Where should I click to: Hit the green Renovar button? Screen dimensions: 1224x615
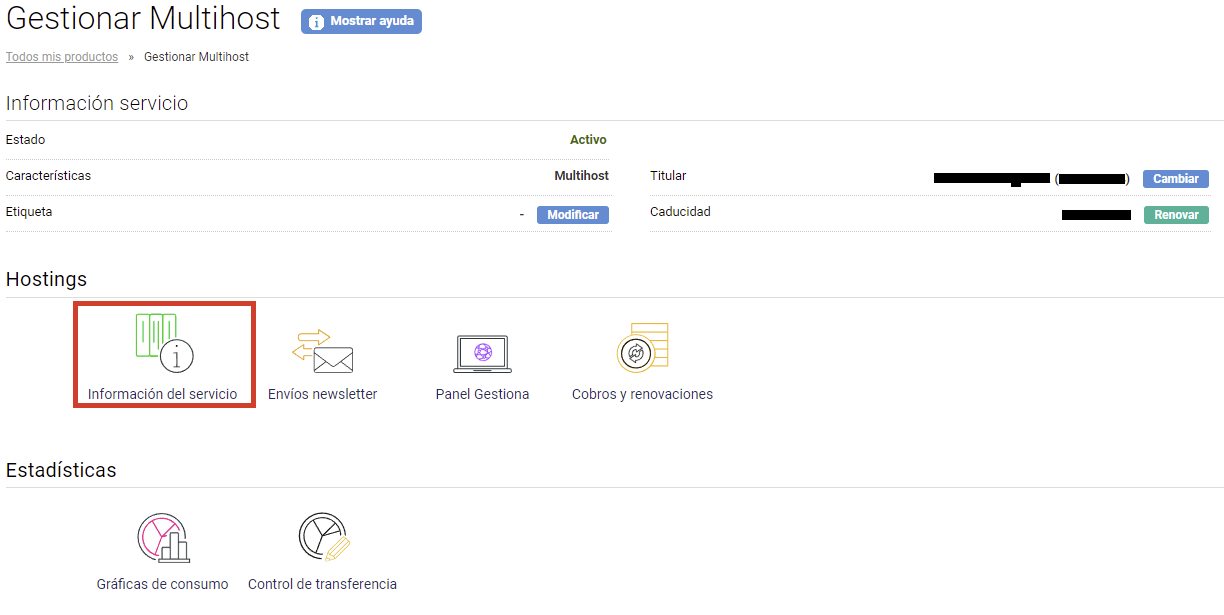(x=1176, y=215)
